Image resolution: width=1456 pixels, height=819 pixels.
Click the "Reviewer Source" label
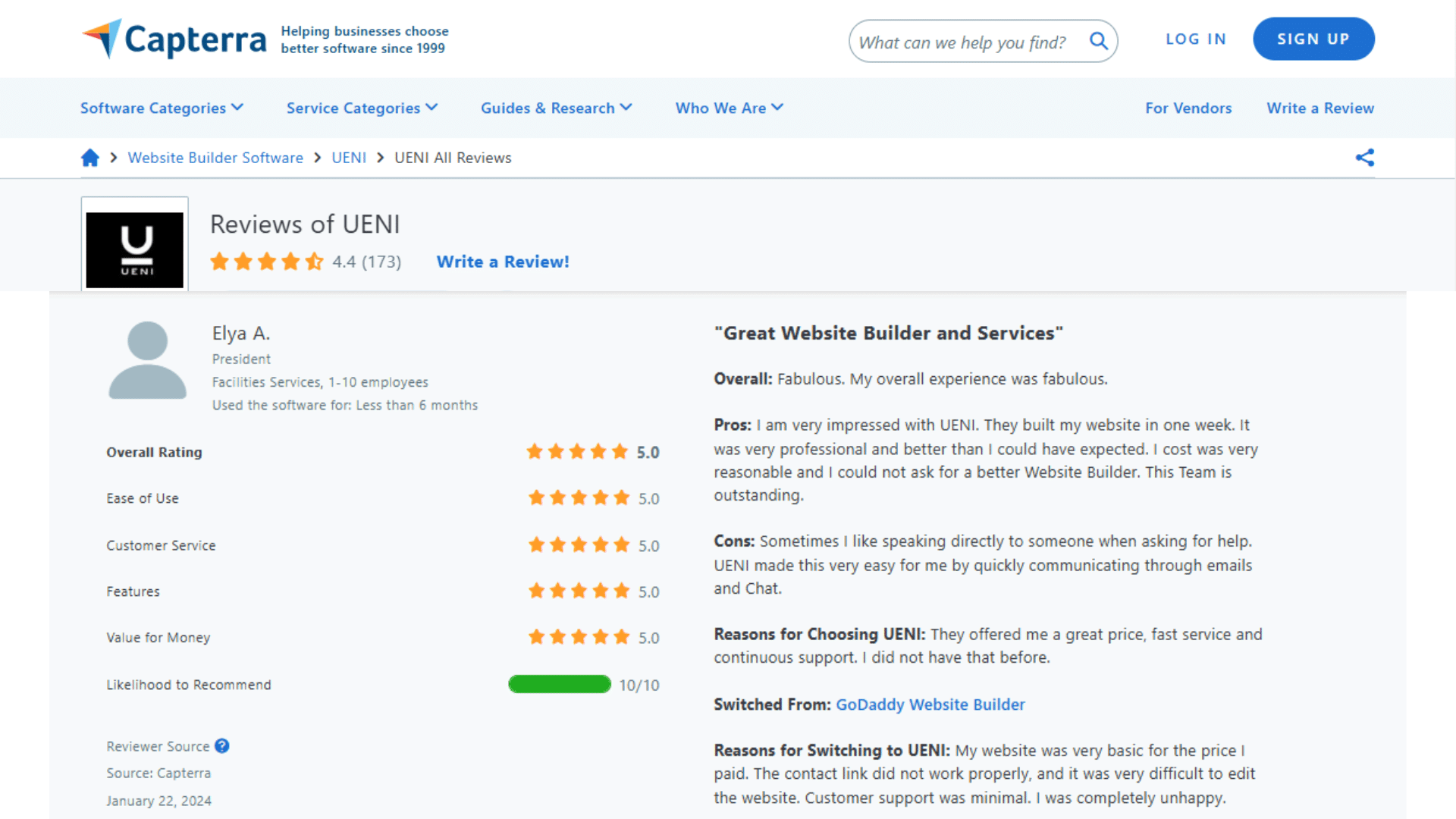point(158,746)
